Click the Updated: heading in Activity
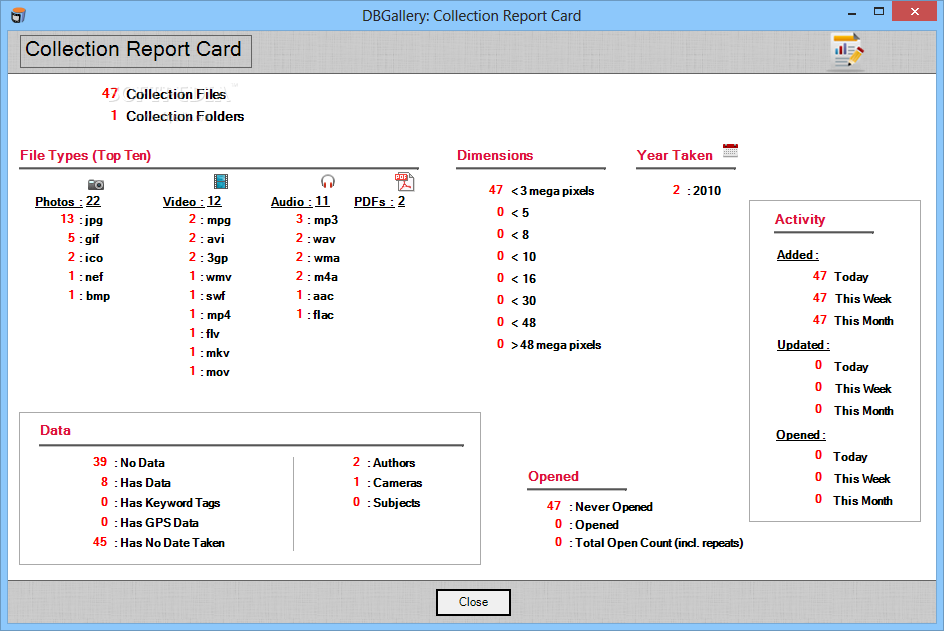This screenshot has width=944, height=631. point(803,345)
